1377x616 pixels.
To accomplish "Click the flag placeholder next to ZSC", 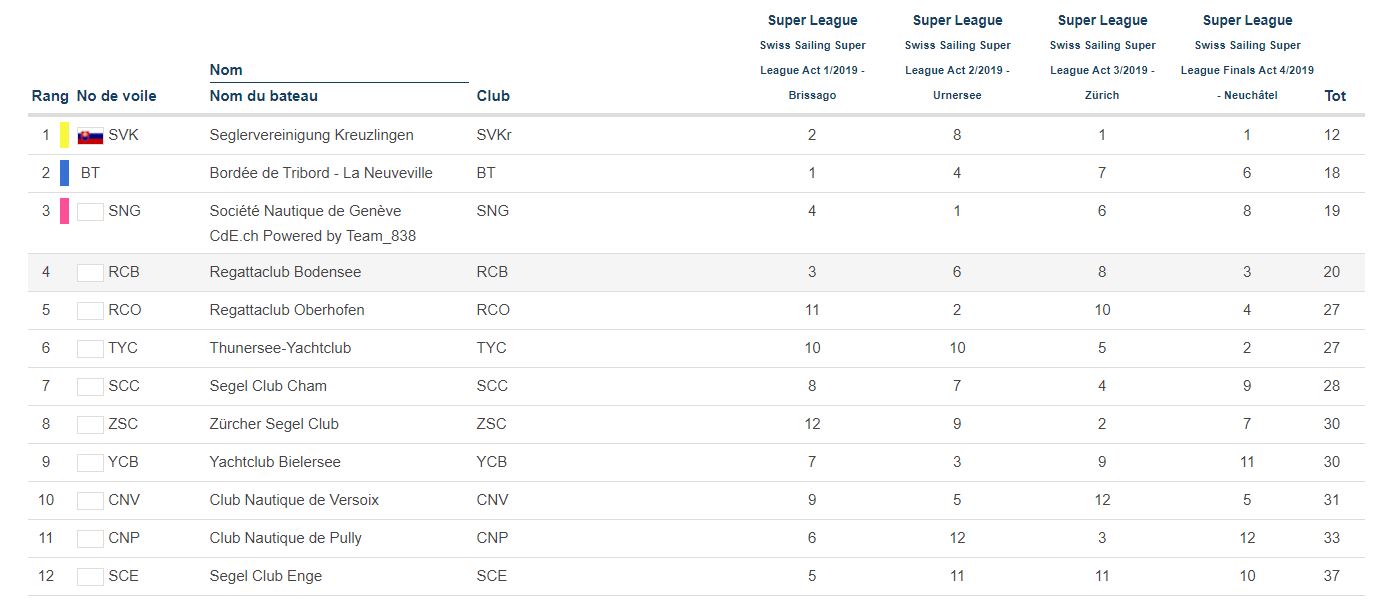I will (x=90, y=425).
